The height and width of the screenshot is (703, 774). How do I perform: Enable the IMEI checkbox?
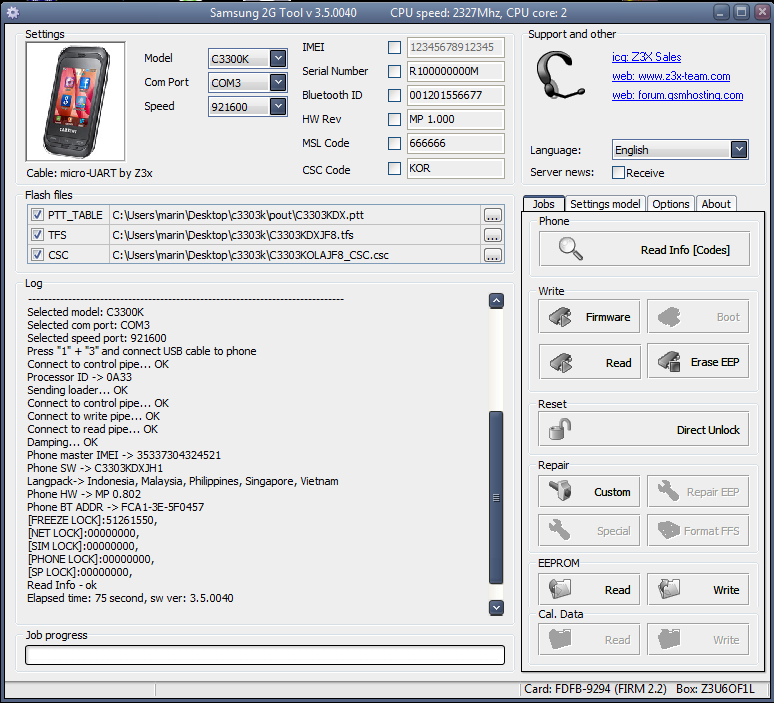coord(395,47)
